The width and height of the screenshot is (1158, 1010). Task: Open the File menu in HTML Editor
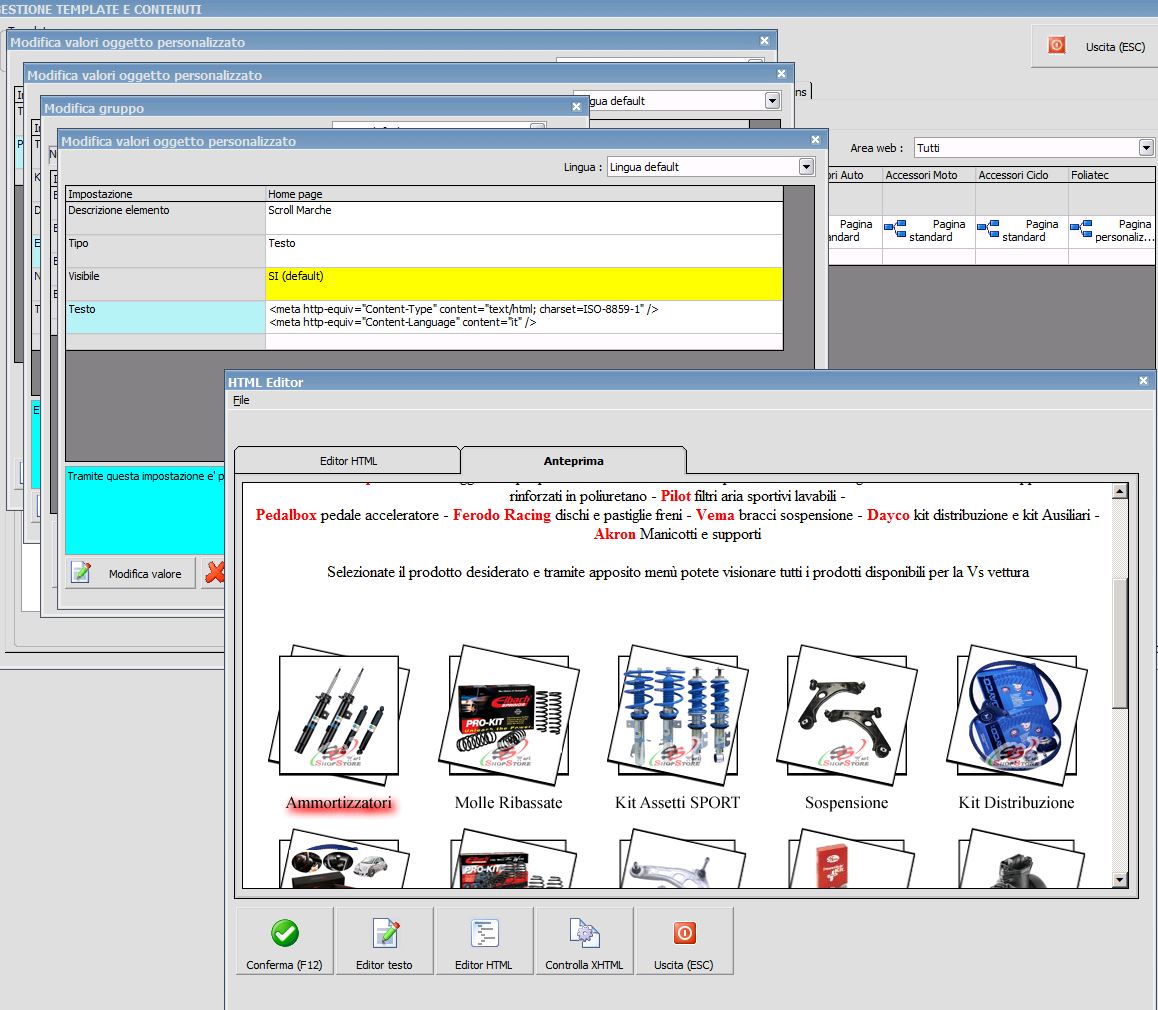pos(241,400)
